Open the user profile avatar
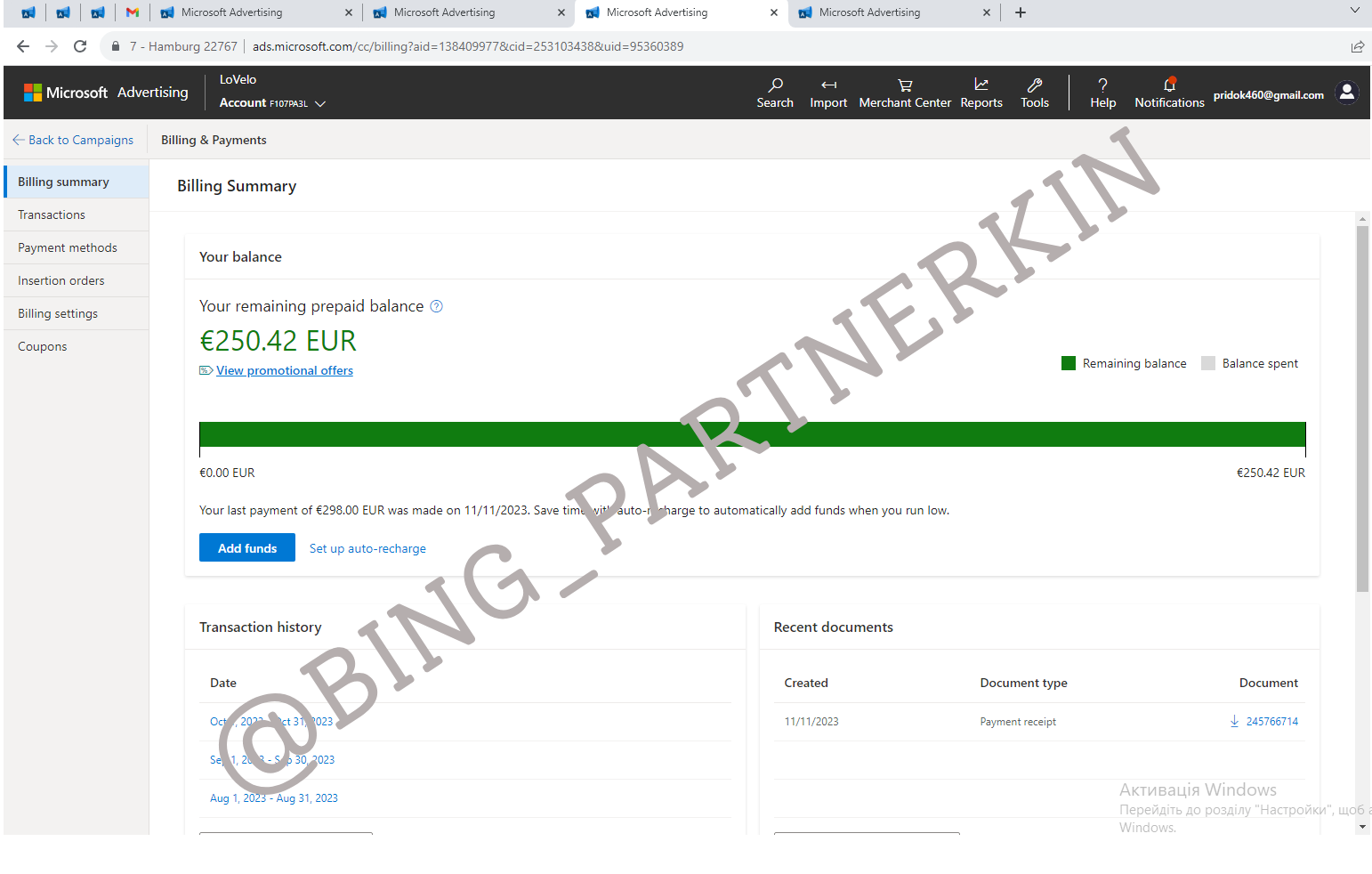1372x874 pixels. (x=1347, y=93)
